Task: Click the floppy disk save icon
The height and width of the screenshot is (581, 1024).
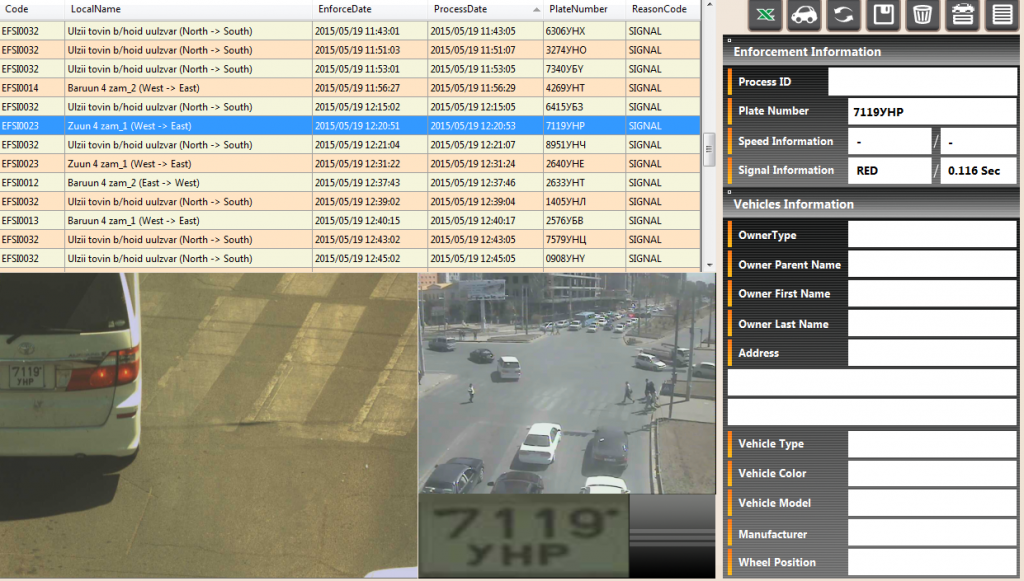Action: 883,15
